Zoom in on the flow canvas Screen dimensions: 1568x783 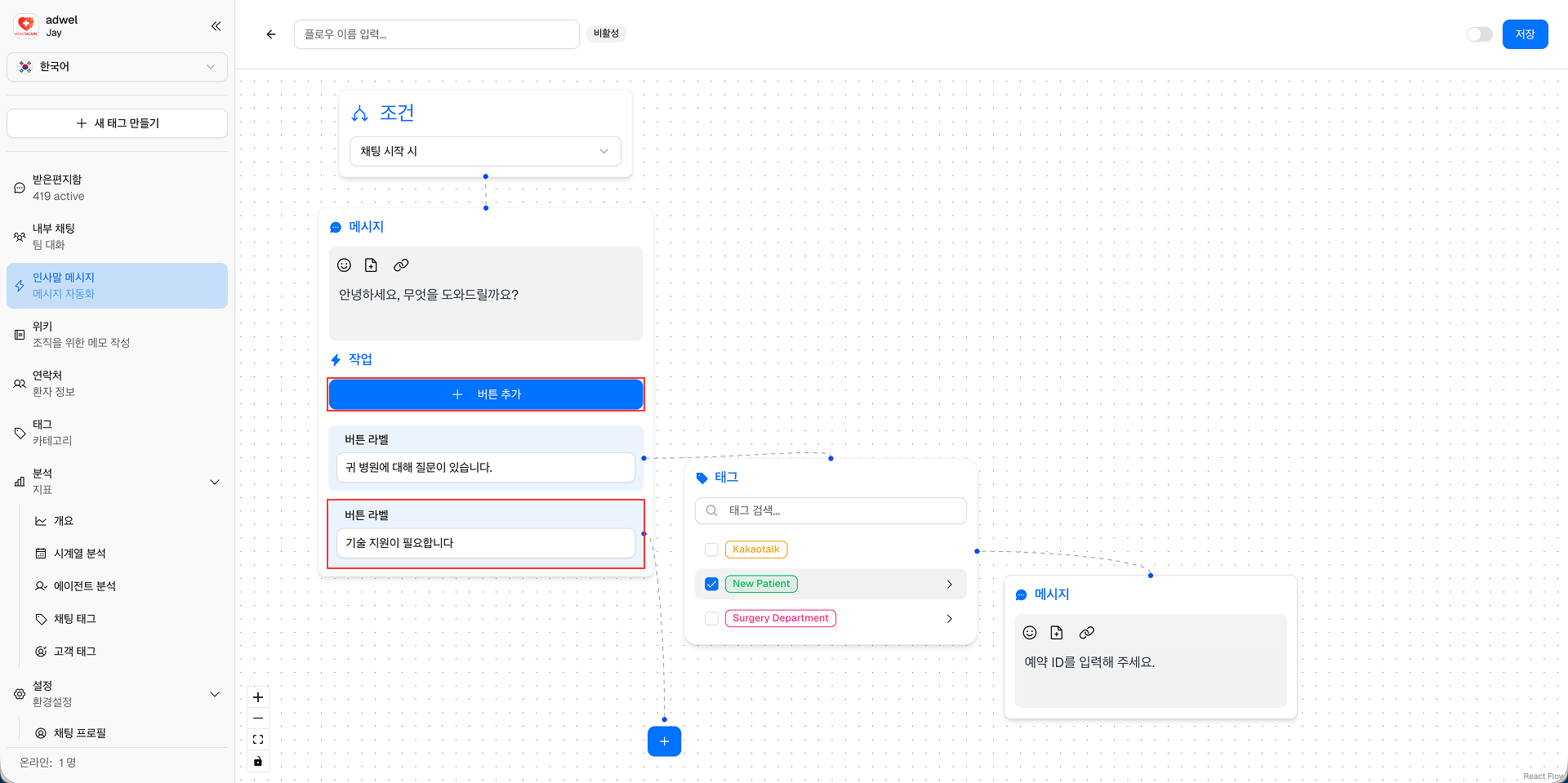(x=258, y=697)
